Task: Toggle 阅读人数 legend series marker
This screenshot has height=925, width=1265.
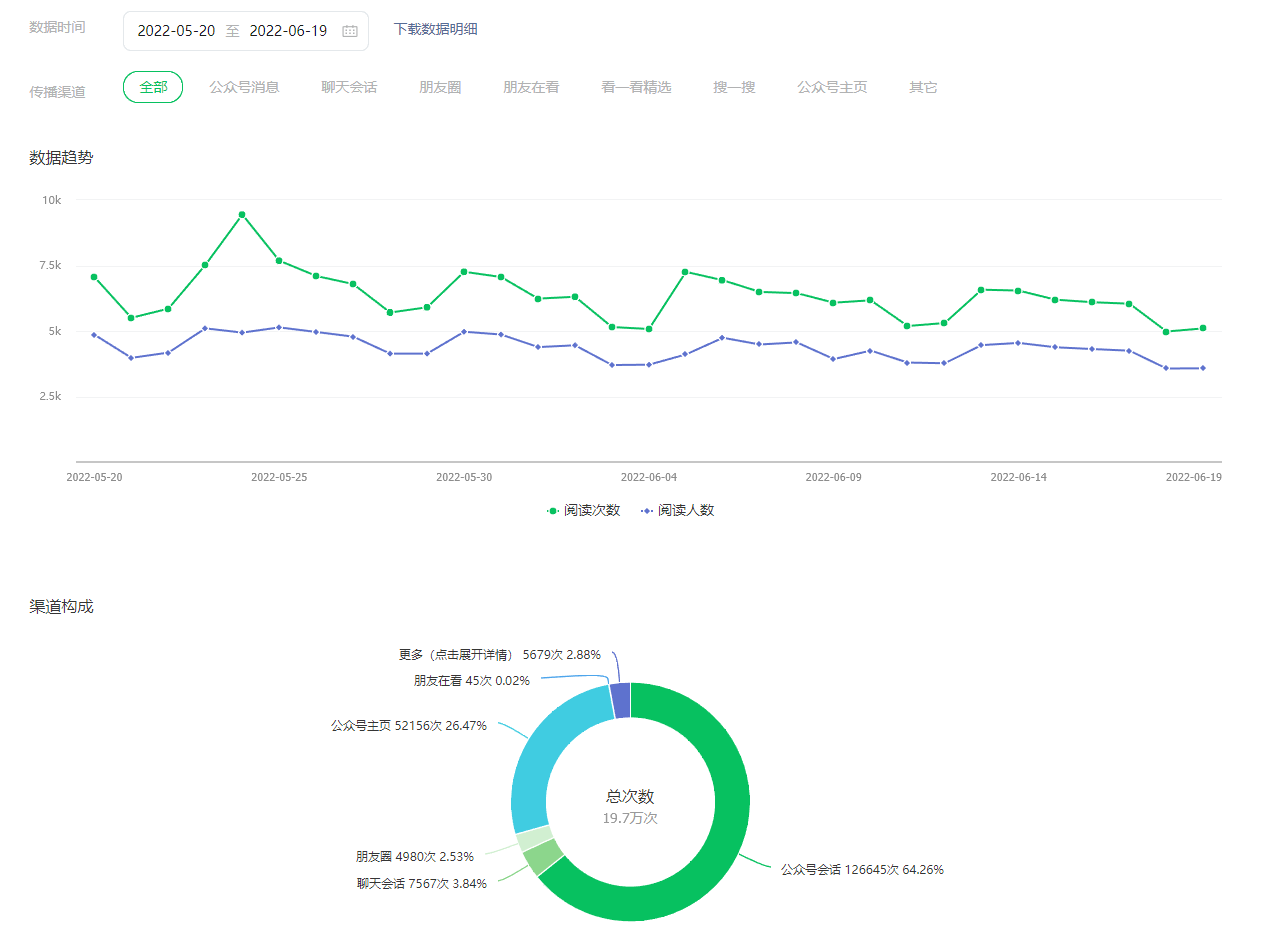Action: click(x=647, y=511)
